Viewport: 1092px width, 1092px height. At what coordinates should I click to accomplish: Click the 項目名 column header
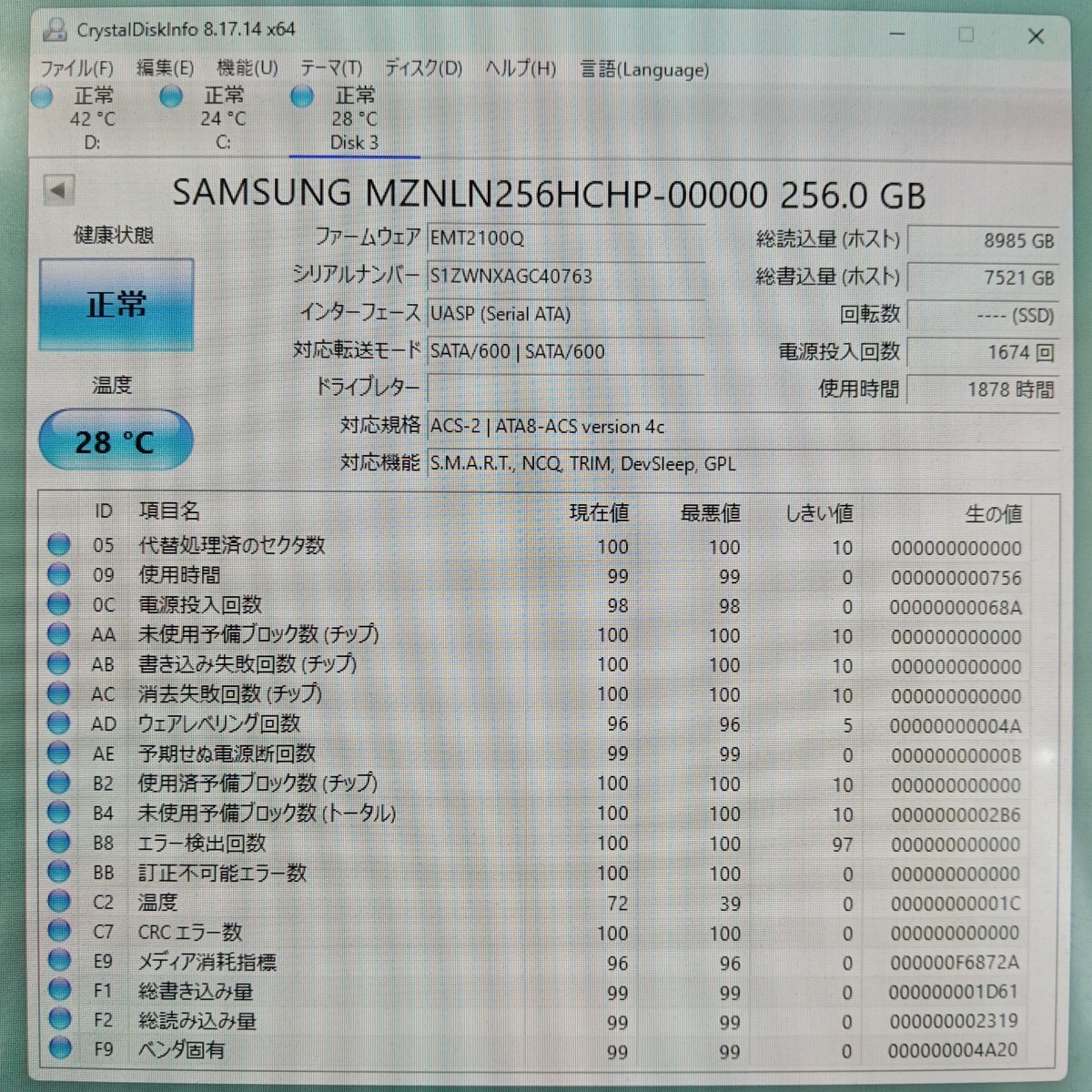pyautogui.click(x=169, y=511)
